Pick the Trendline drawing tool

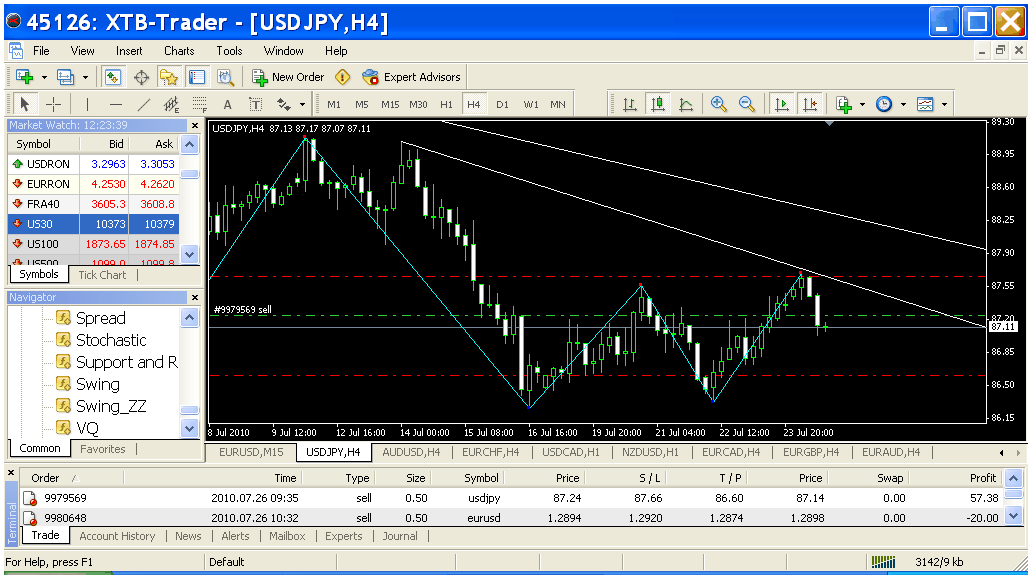pos(144,104)
